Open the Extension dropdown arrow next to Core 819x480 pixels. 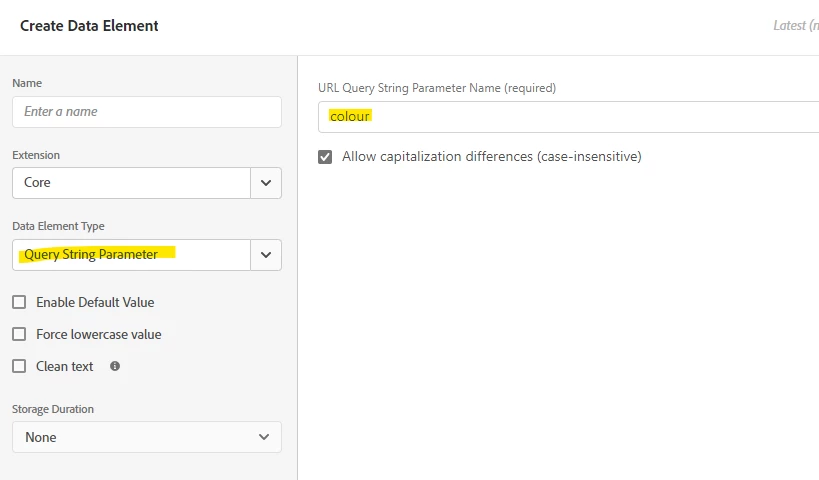266,183
